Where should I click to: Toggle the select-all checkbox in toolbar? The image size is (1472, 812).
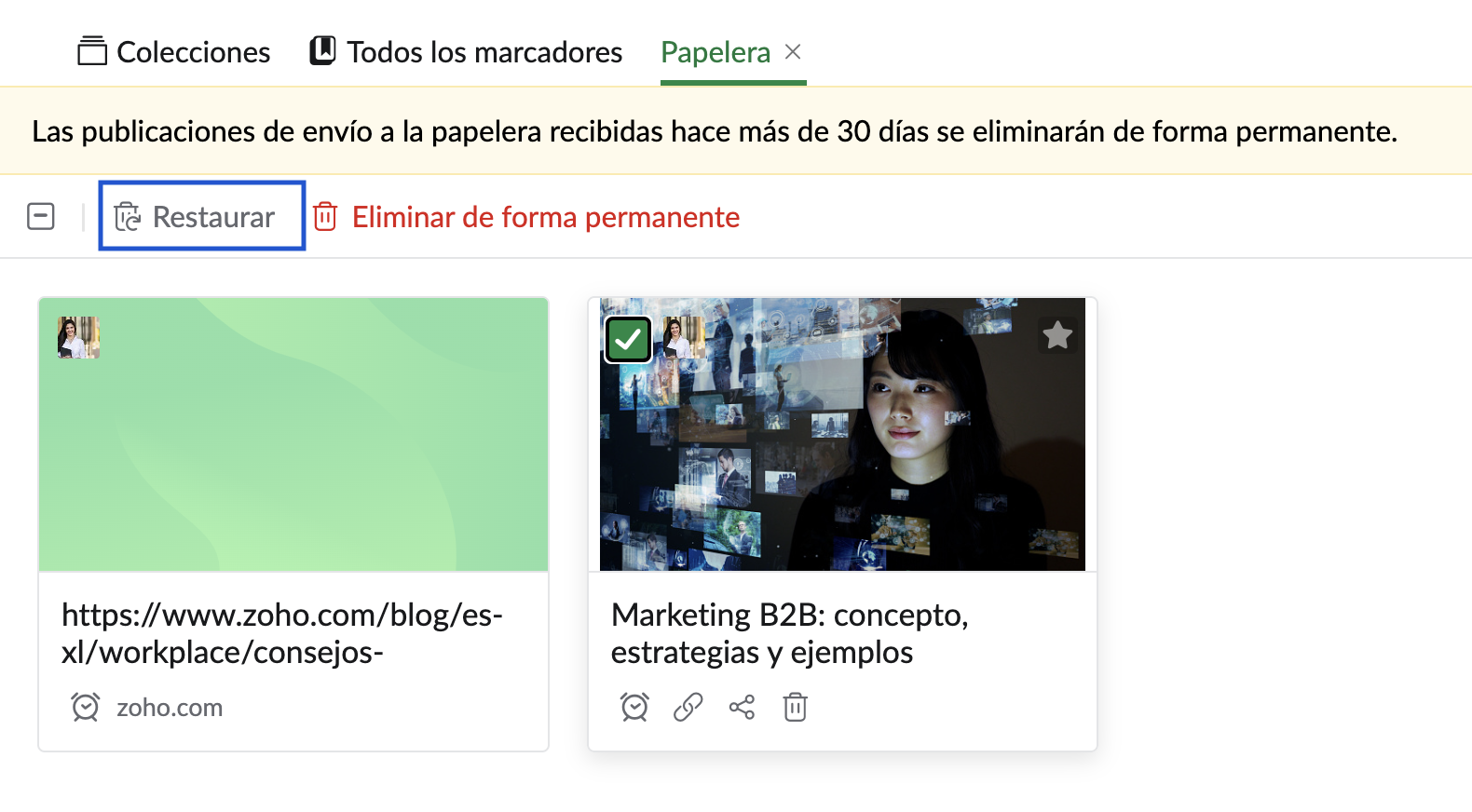coord(41,217)
